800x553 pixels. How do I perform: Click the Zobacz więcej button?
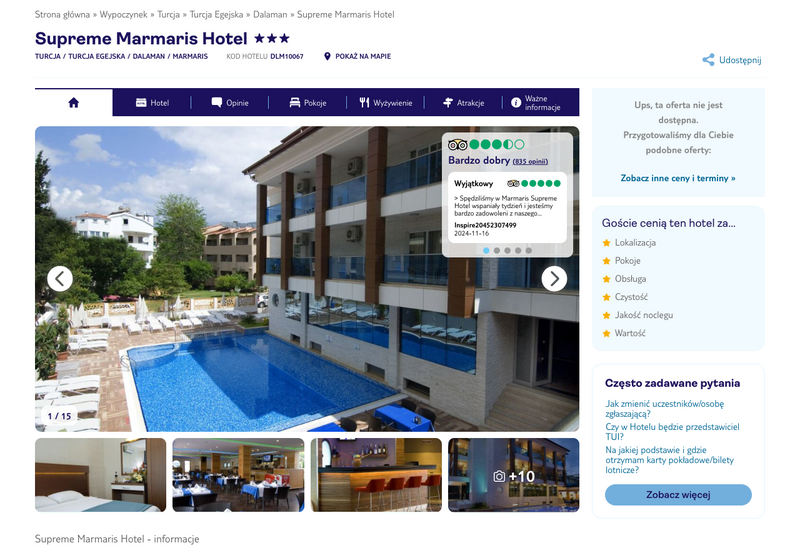click(x=678, y=495)
